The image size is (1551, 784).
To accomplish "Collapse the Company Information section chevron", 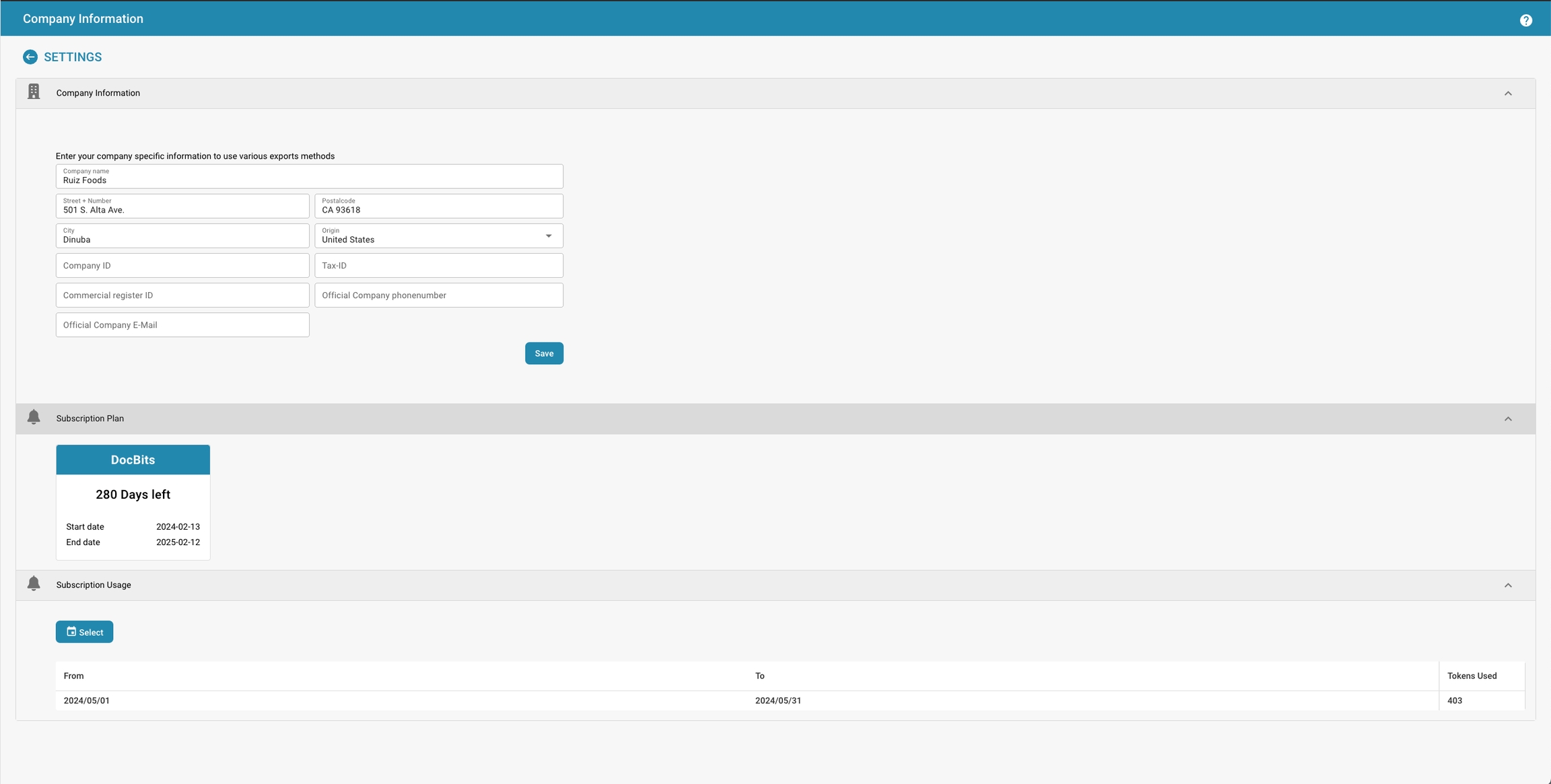I will click(x=1508, y=94).
